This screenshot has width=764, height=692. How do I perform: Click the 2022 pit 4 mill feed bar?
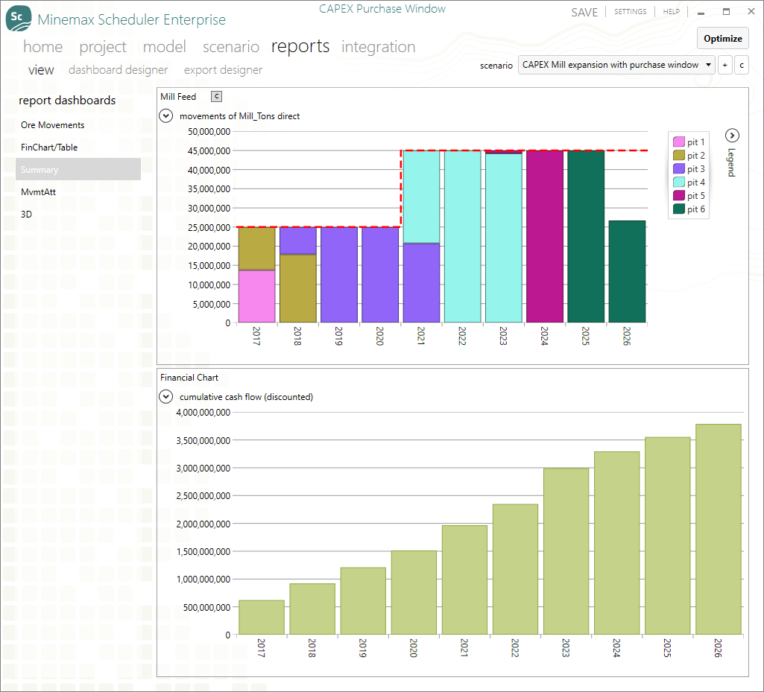pos(462,237)
